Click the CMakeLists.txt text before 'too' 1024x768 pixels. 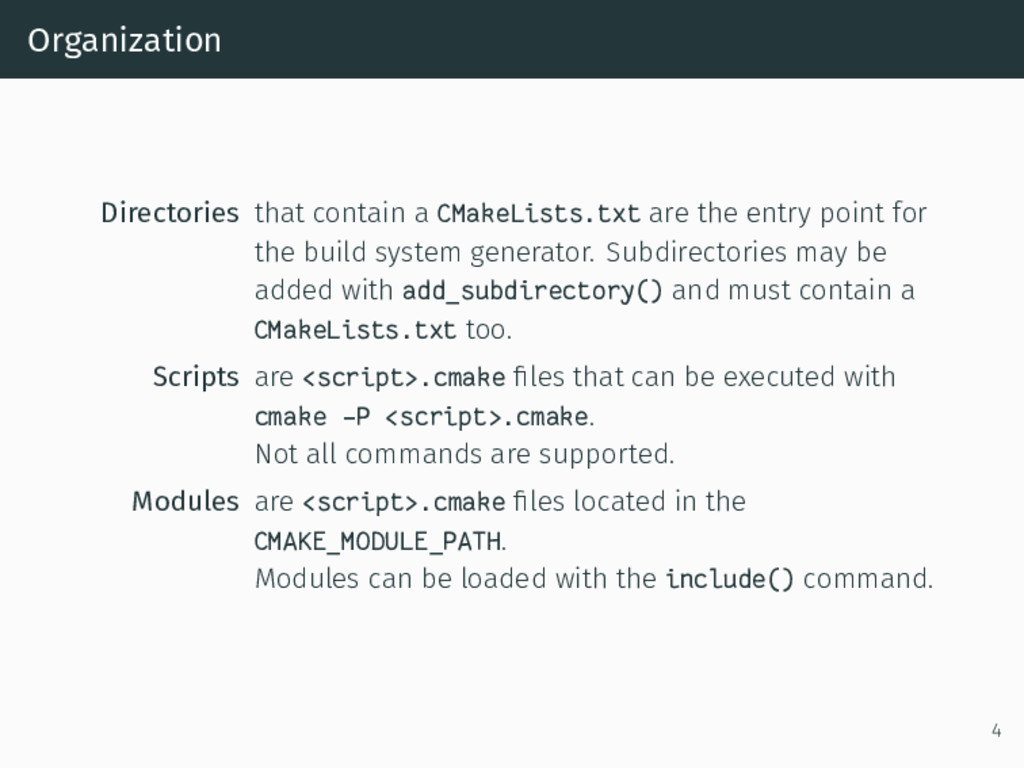[355, 330]
